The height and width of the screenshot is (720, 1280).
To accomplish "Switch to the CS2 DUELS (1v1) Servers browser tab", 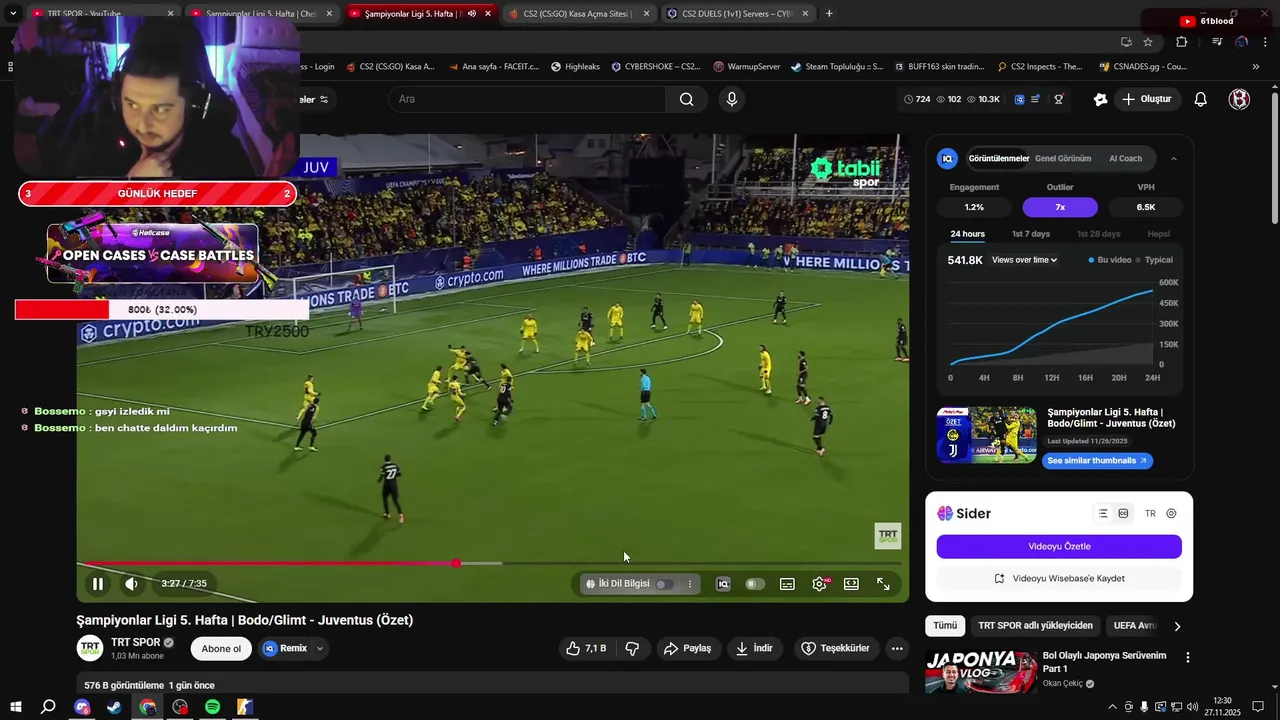I will tap(738, 14).
